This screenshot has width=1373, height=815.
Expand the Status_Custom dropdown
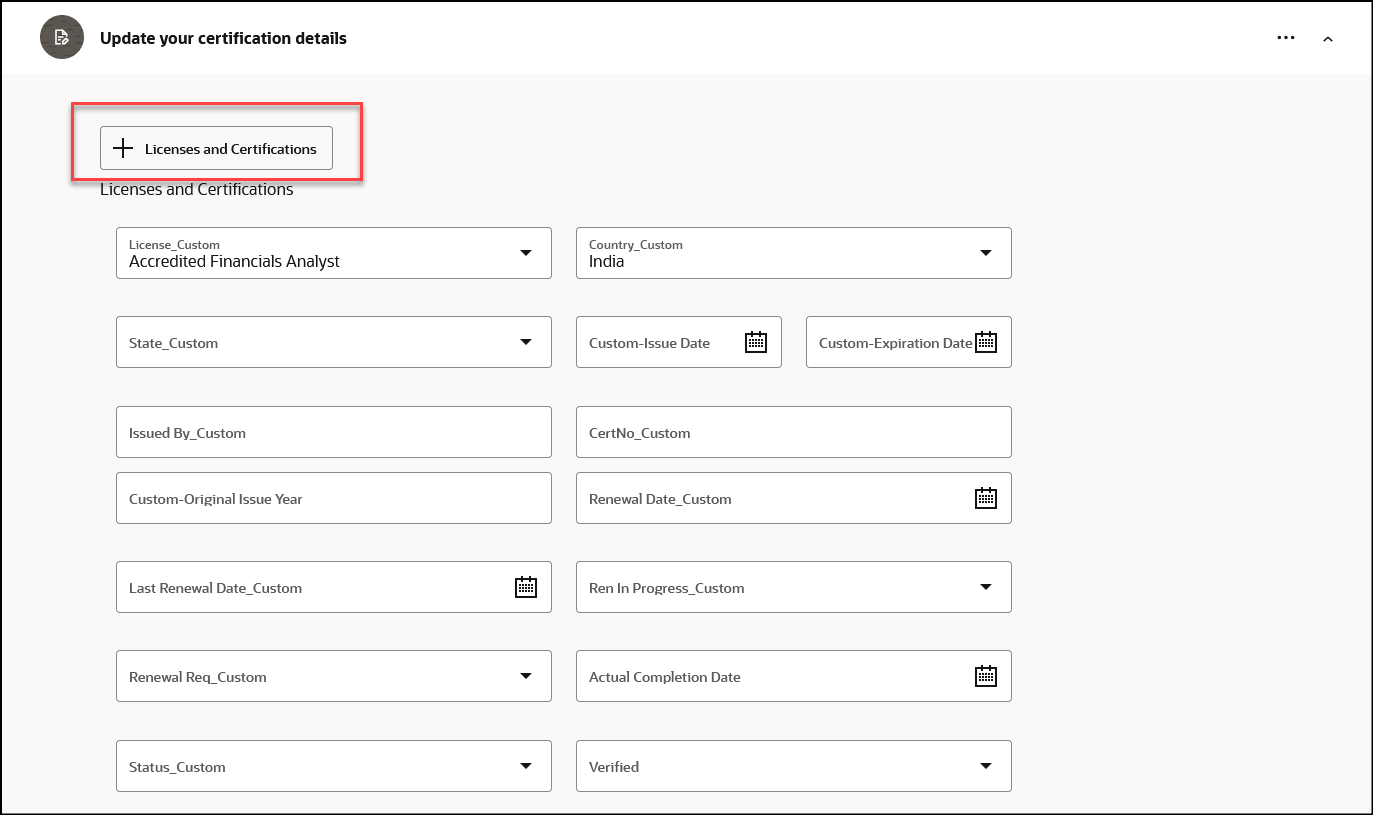(526, 766)
